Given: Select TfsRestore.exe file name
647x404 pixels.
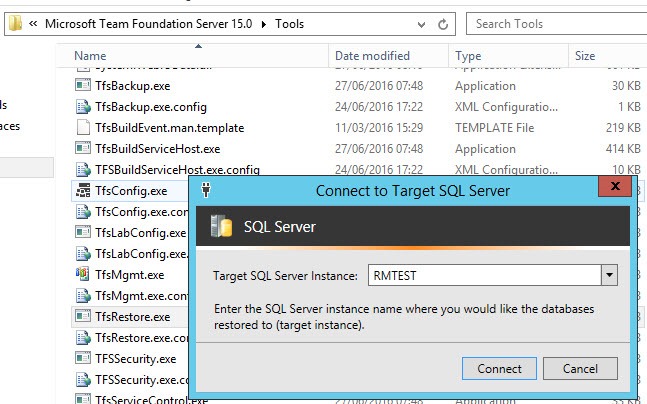Looking at the screenshot, I should pyautogui.click(x=132, y=317).
